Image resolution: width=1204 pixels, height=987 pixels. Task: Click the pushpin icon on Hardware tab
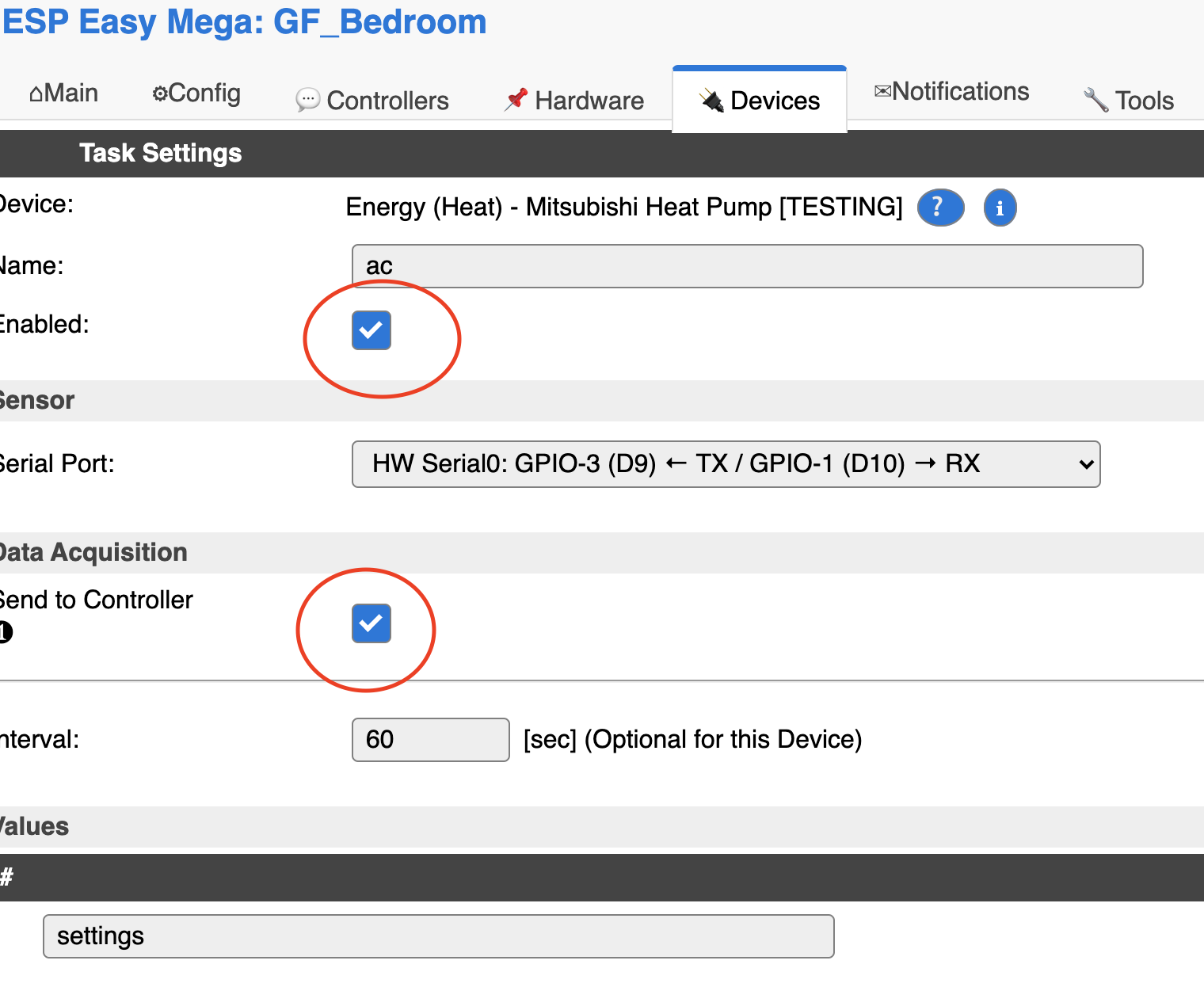pos(516,100)
